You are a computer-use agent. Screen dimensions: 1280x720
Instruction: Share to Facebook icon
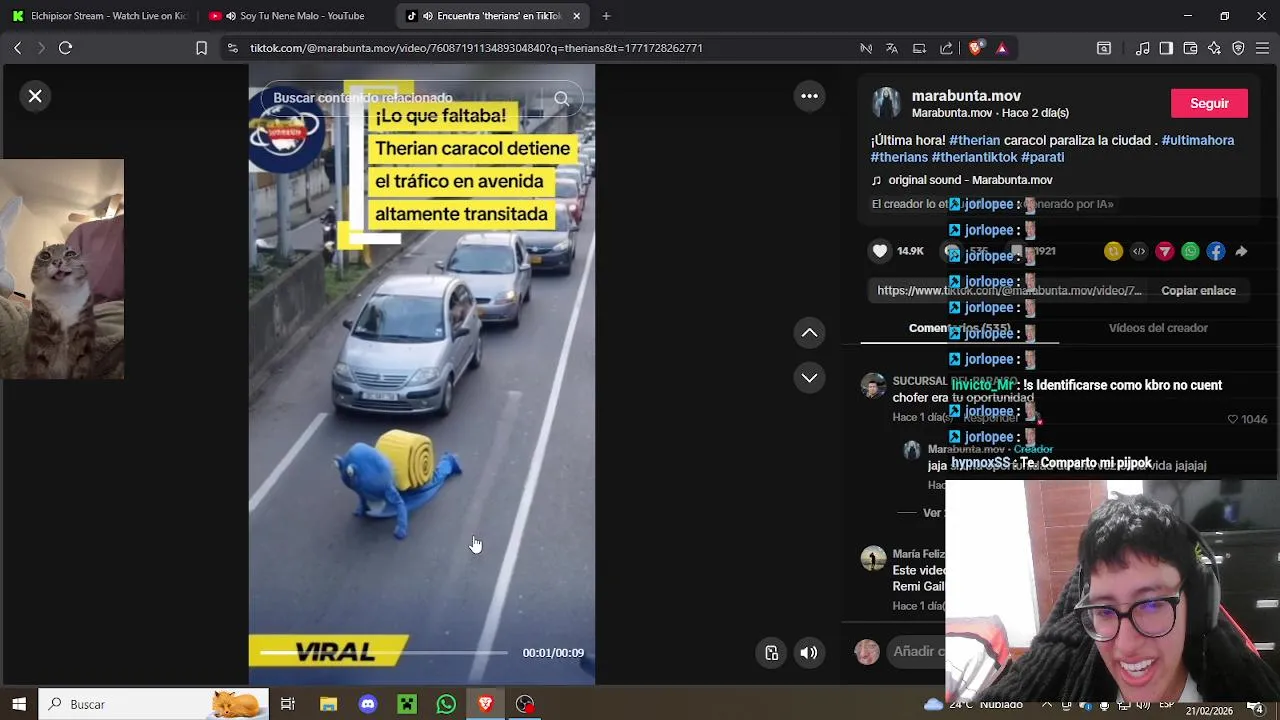coord(1216,252)
